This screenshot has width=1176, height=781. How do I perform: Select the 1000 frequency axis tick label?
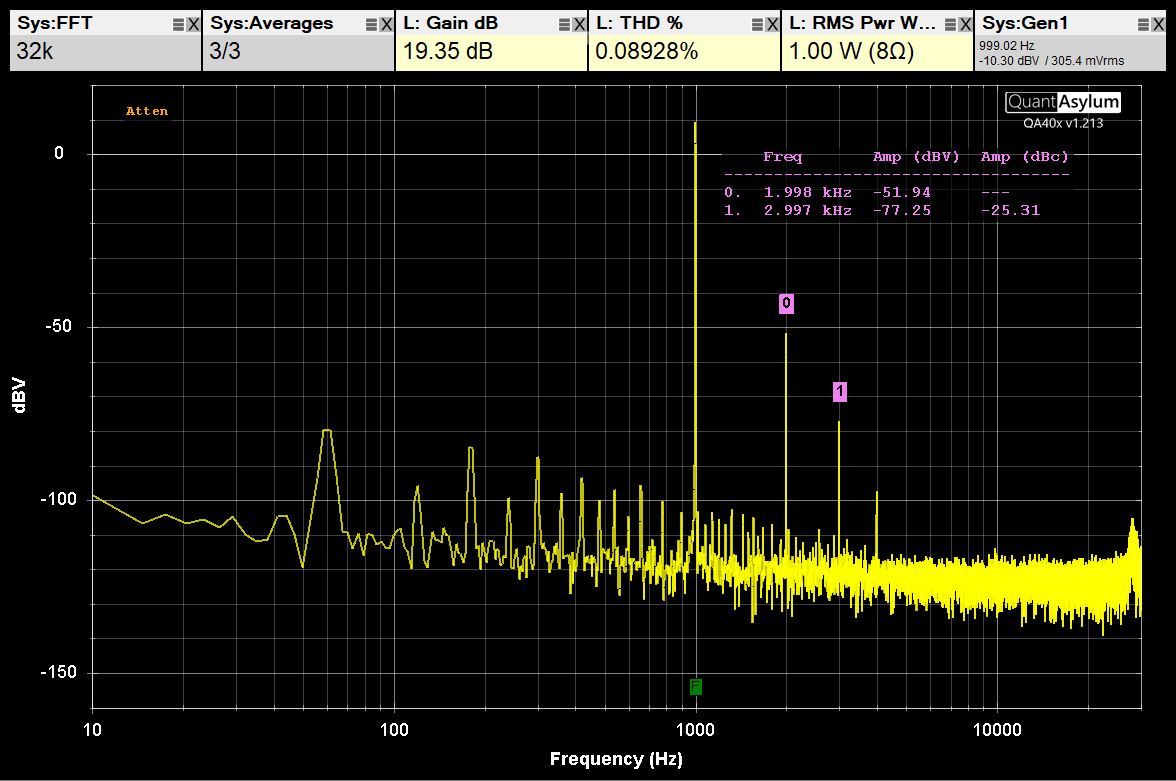[x=695, y=730]
